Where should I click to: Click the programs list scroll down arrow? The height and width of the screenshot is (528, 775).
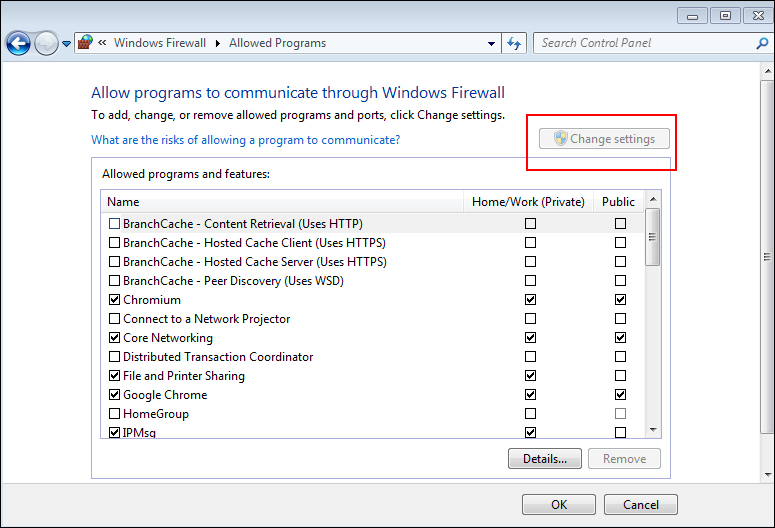click(653, 430)
